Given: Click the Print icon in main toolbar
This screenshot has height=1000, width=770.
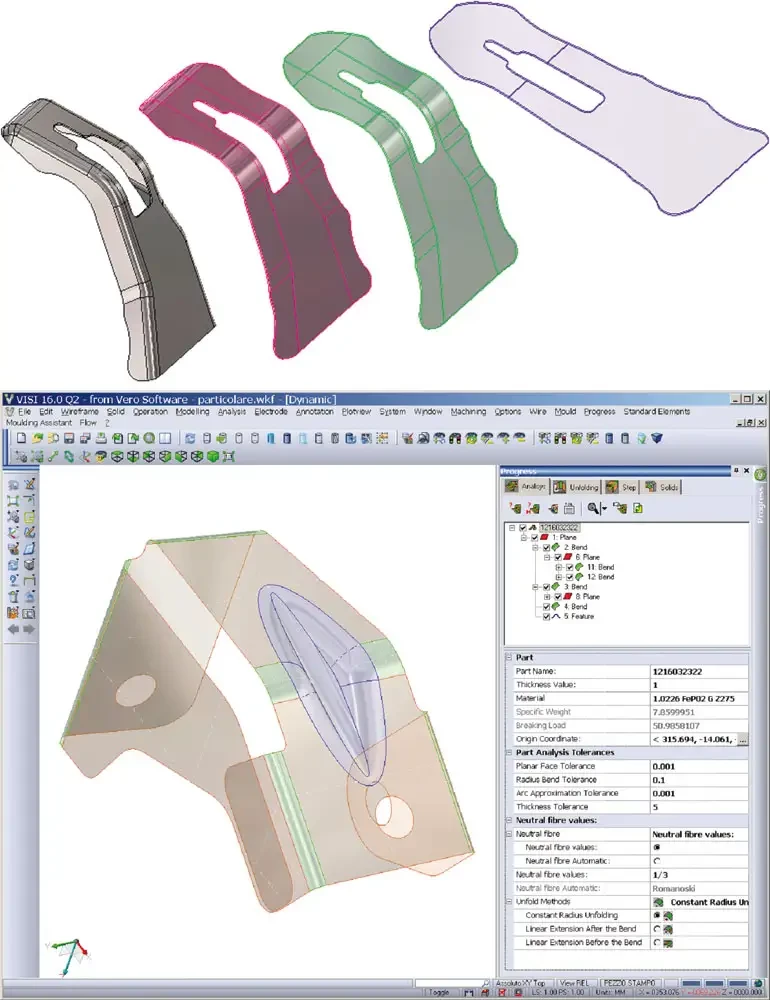Looking at the screenshot, I should click(x=101, y=438).
